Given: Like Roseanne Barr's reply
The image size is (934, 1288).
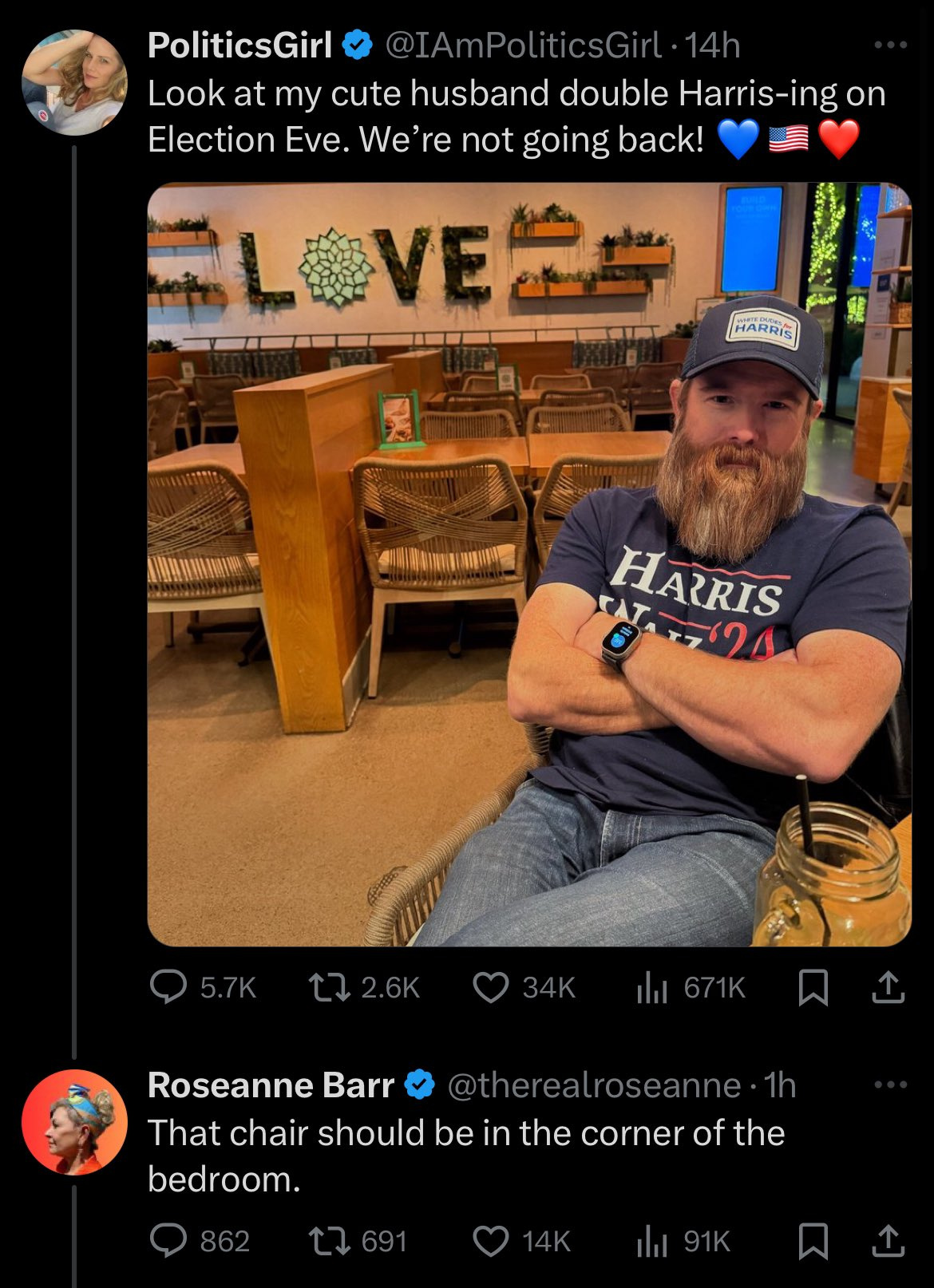Looking at the screenshot, I should pyautogui.click(x=491, y=1241).
